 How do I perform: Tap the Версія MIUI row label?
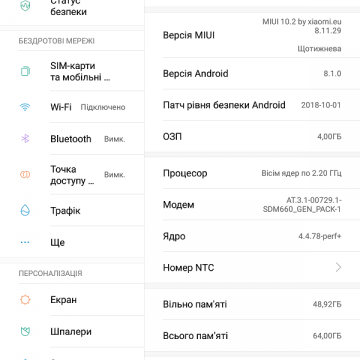(189, 35)
